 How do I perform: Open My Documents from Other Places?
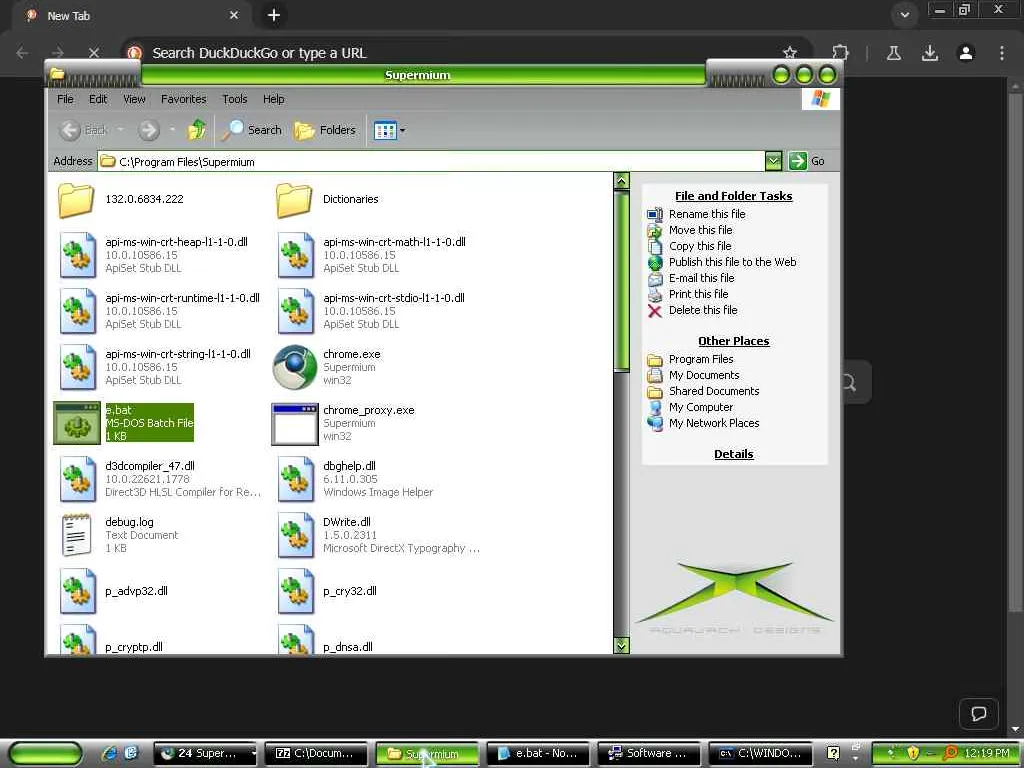click(x=704, y=376)
